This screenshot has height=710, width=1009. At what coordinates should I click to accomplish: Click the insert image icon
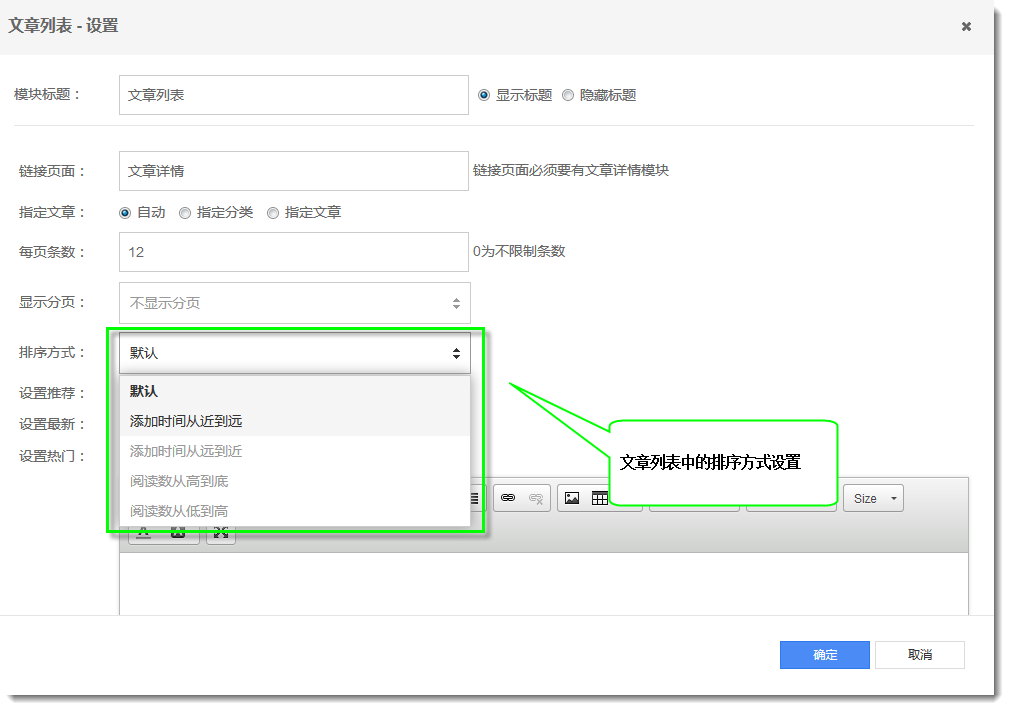tap(572, 498)
